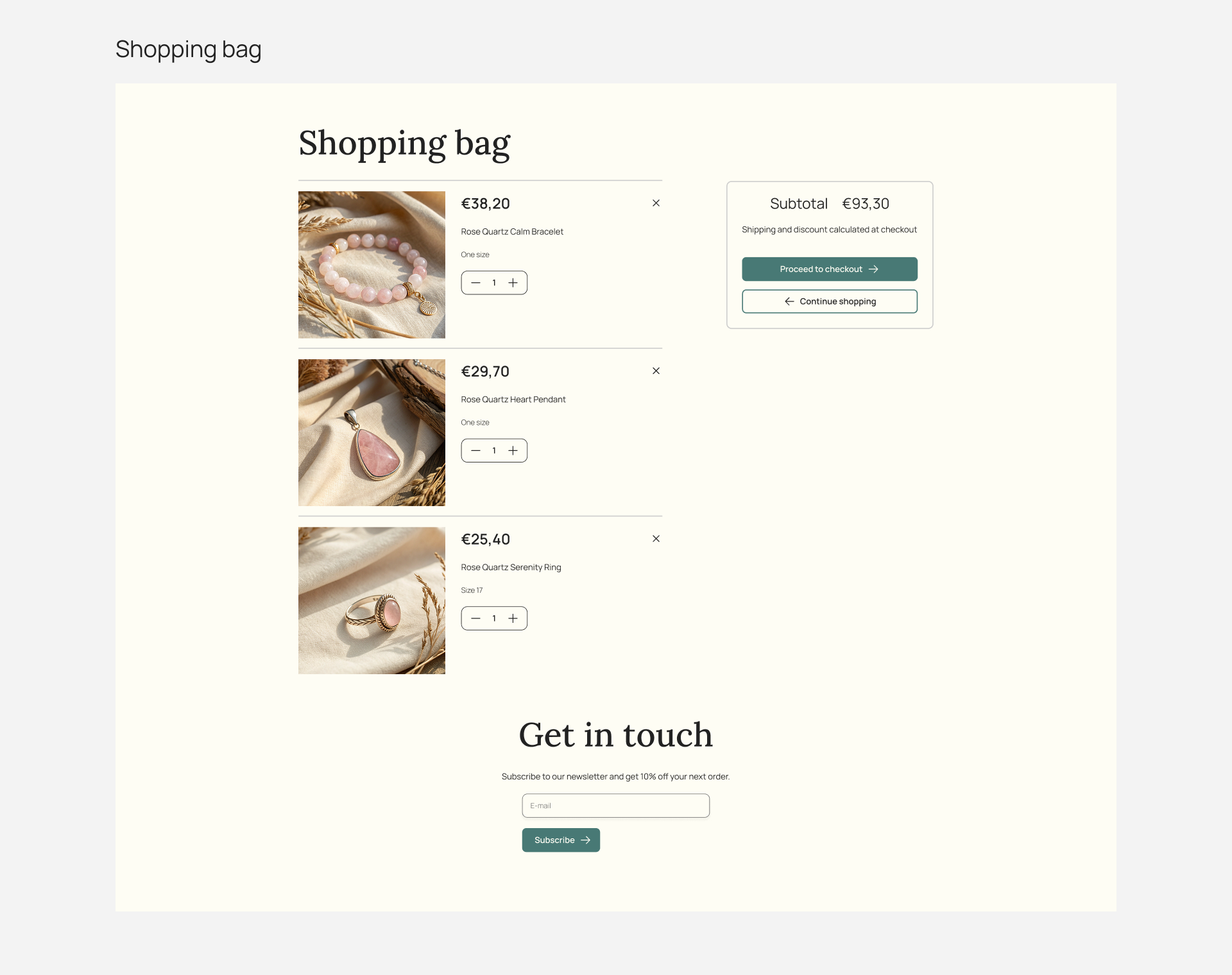
Task: Open the serenity ring product image
Action: point(372,600)
